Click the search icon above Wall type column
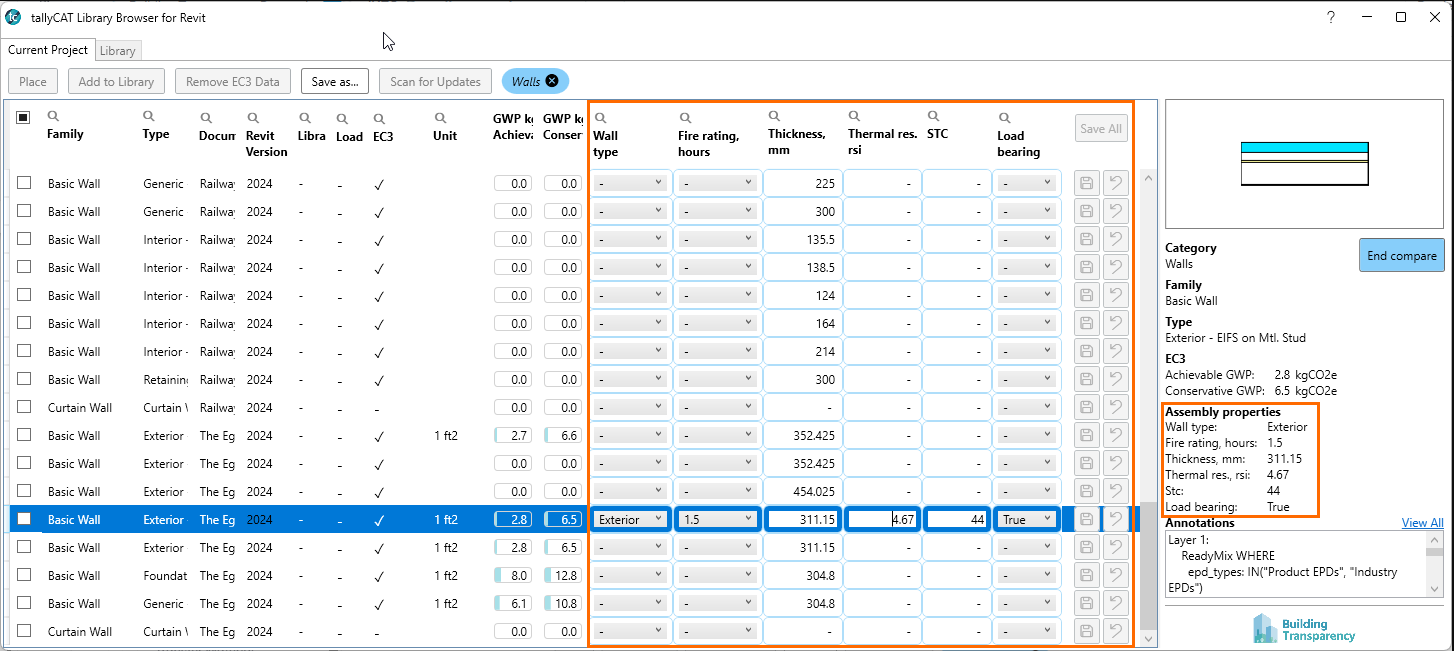 (x=600, y=118)
